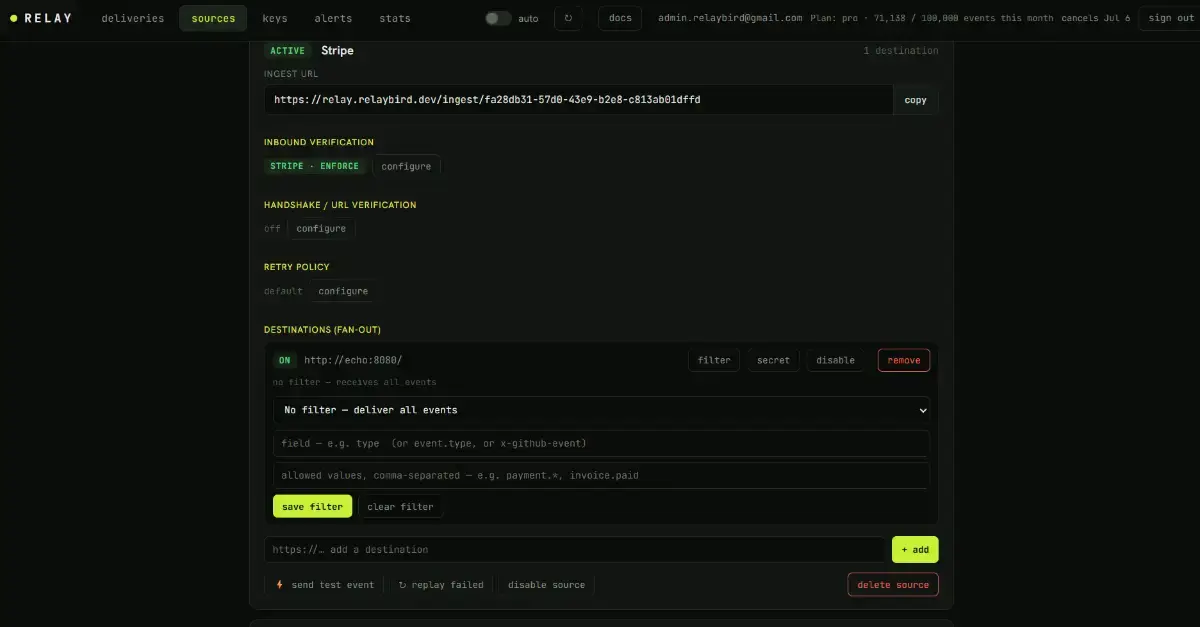1200x627 pixels.
Task: Open the keys tab
Action: click(275, 18)
